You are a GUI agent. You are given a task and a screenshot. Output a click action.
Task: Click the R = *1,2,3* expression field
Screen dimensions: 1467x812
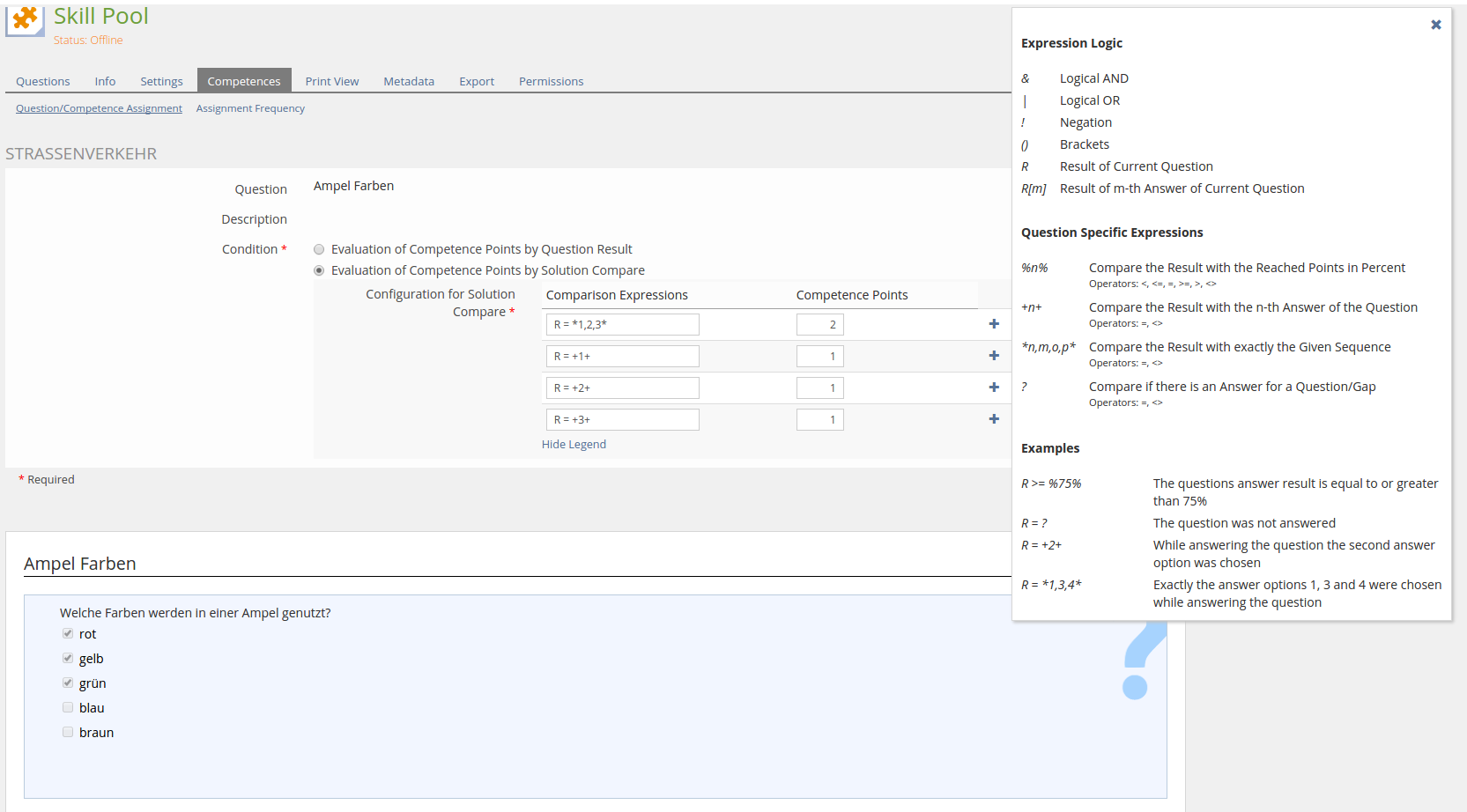pos(622,325)
